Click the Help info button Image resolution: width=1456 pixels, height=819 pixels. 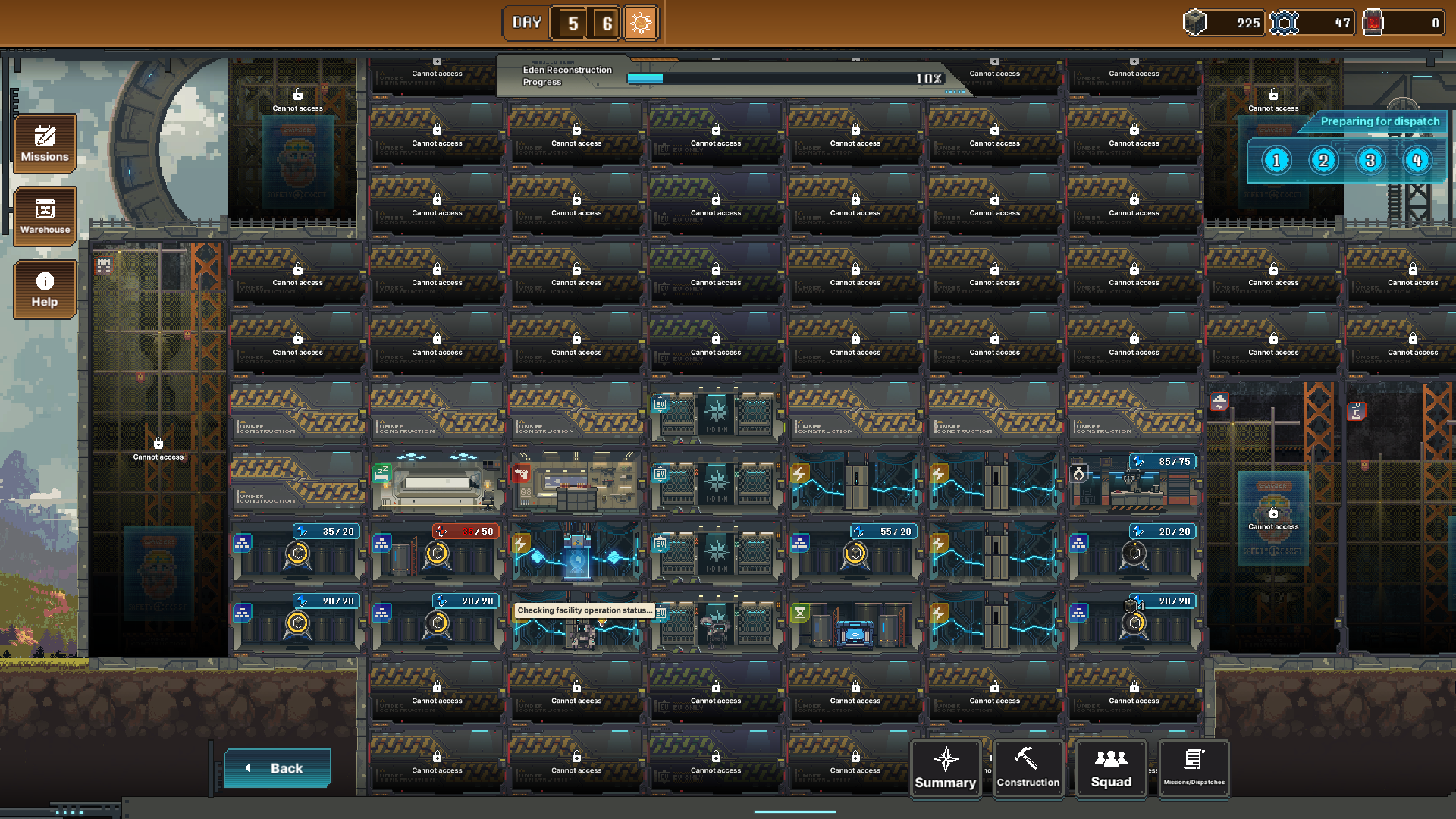(x=45, y=289)
